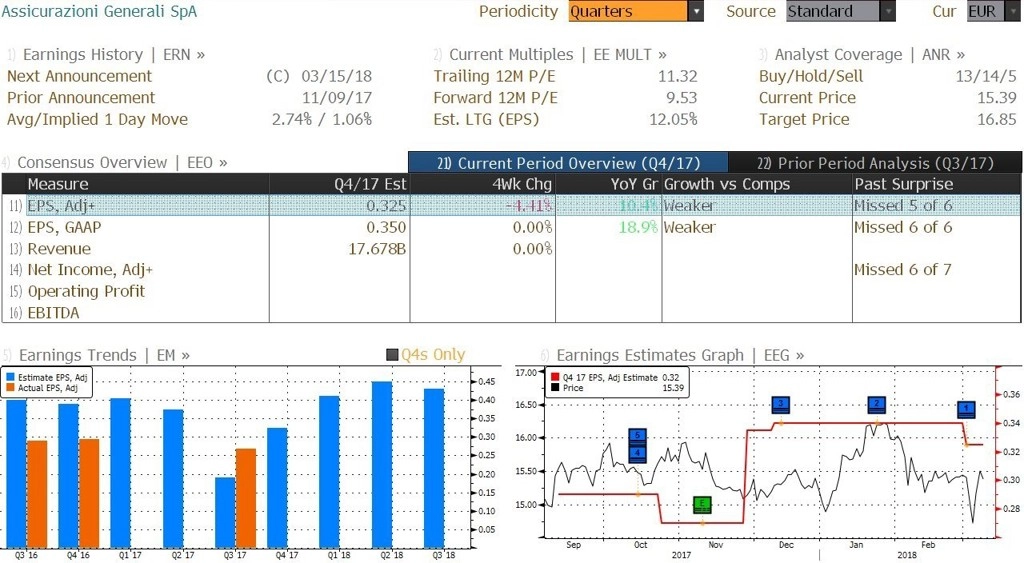1024x563 pixels.
Task: Click black Price legend swatch
Action: [x=555, y=388]
